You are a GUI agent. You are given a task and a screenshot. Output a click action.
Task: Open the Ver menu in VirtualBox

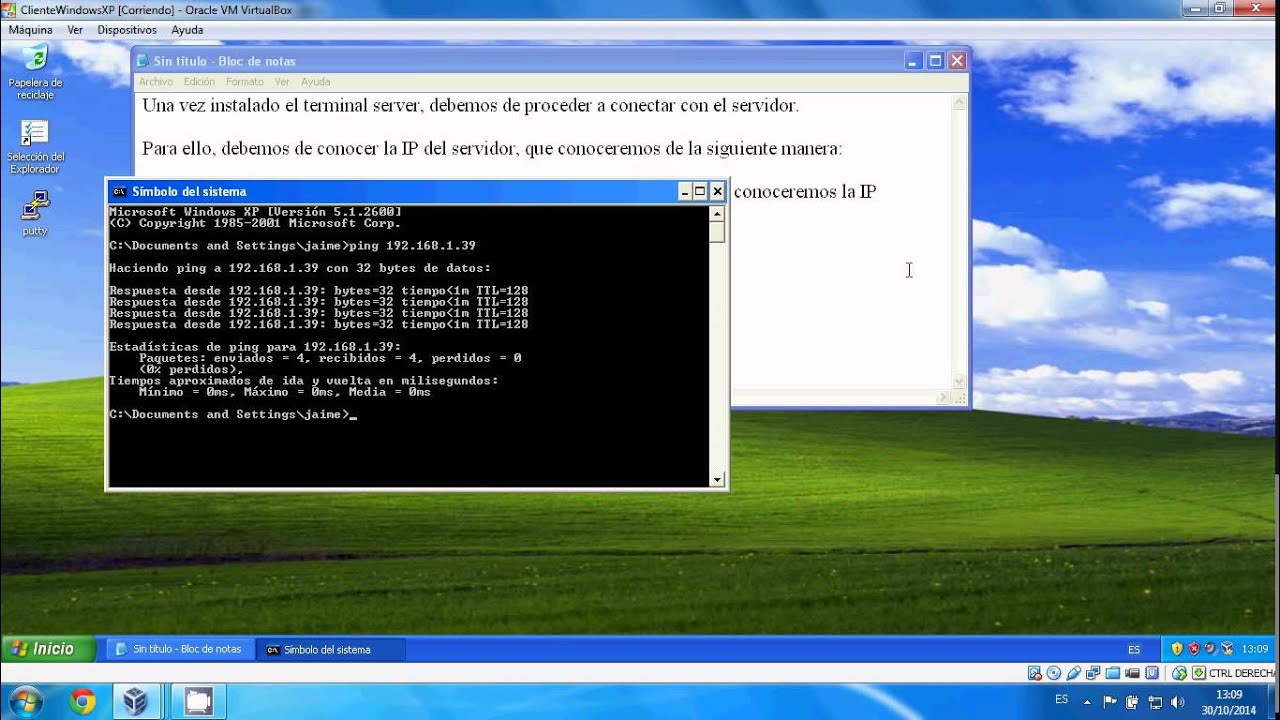pos(75,30)
